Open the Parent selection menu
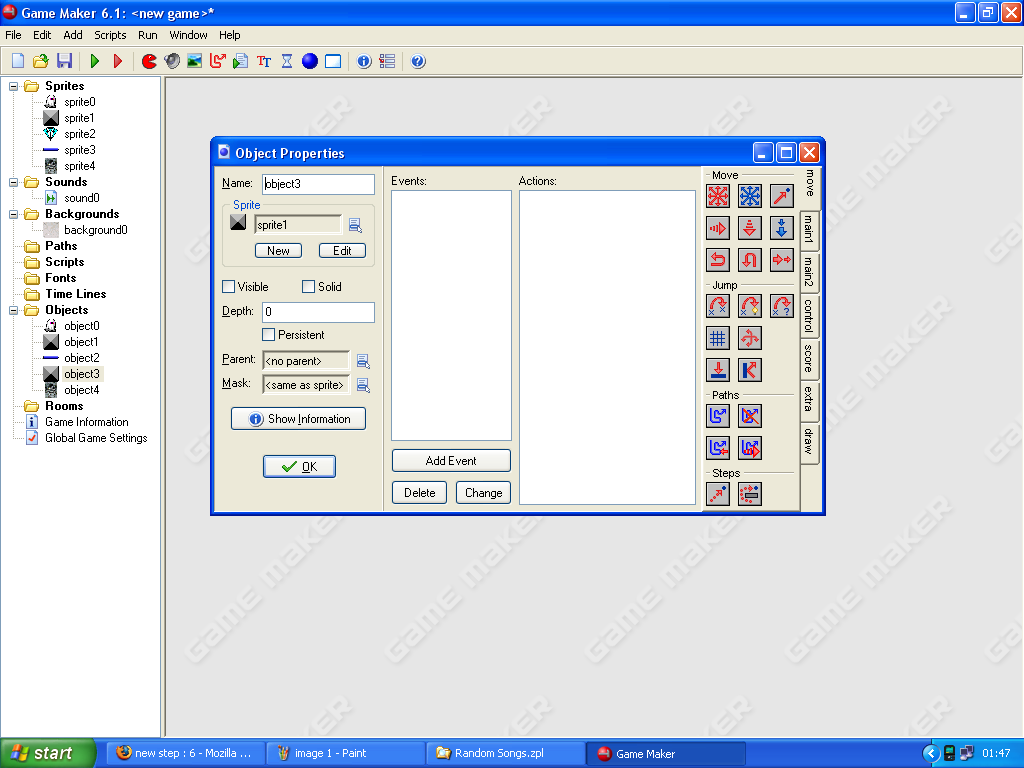 click(363, 361)
